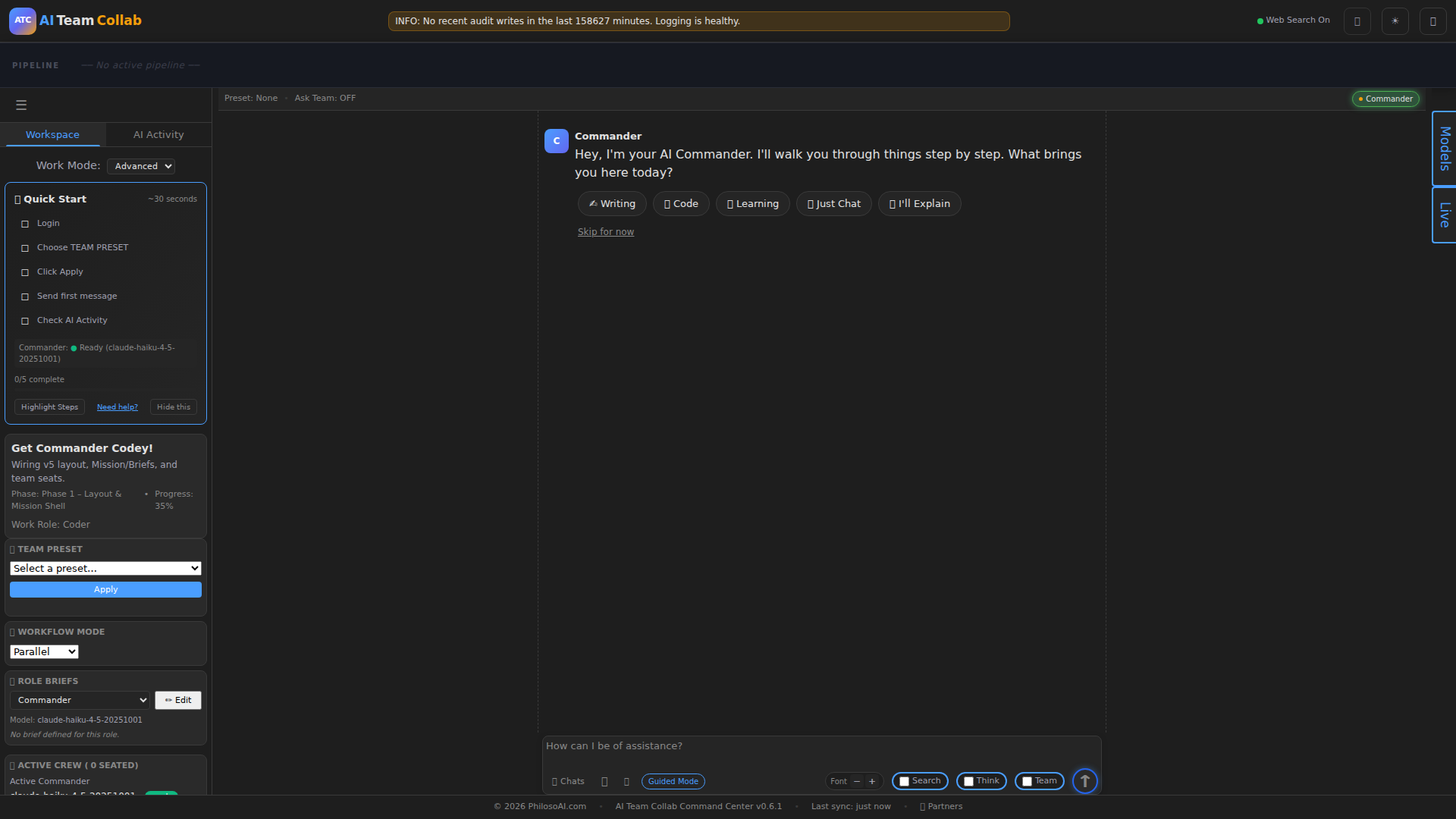Decrease font size with minus button
The image size is (1456, 819).
[857, 781]
